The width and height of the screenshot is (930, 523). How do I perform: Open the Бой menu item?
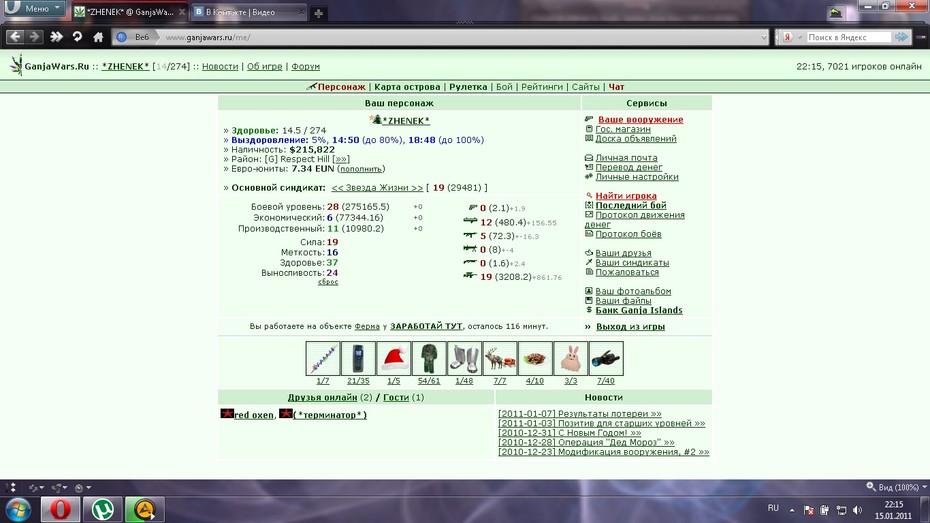[504, 87]
